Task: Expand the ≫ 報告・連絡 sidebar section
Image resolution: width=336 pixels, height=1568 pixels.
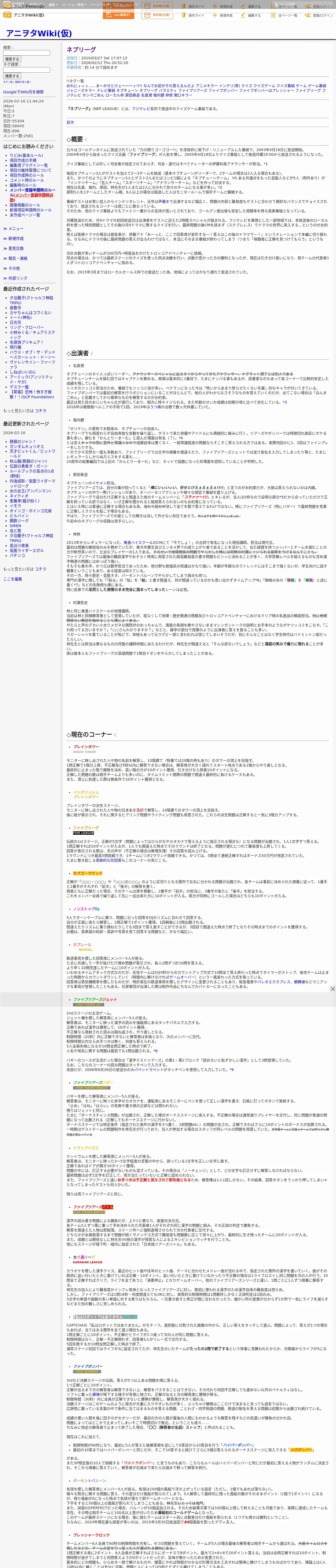Action: pyautogui.click(x=15, y=258)
